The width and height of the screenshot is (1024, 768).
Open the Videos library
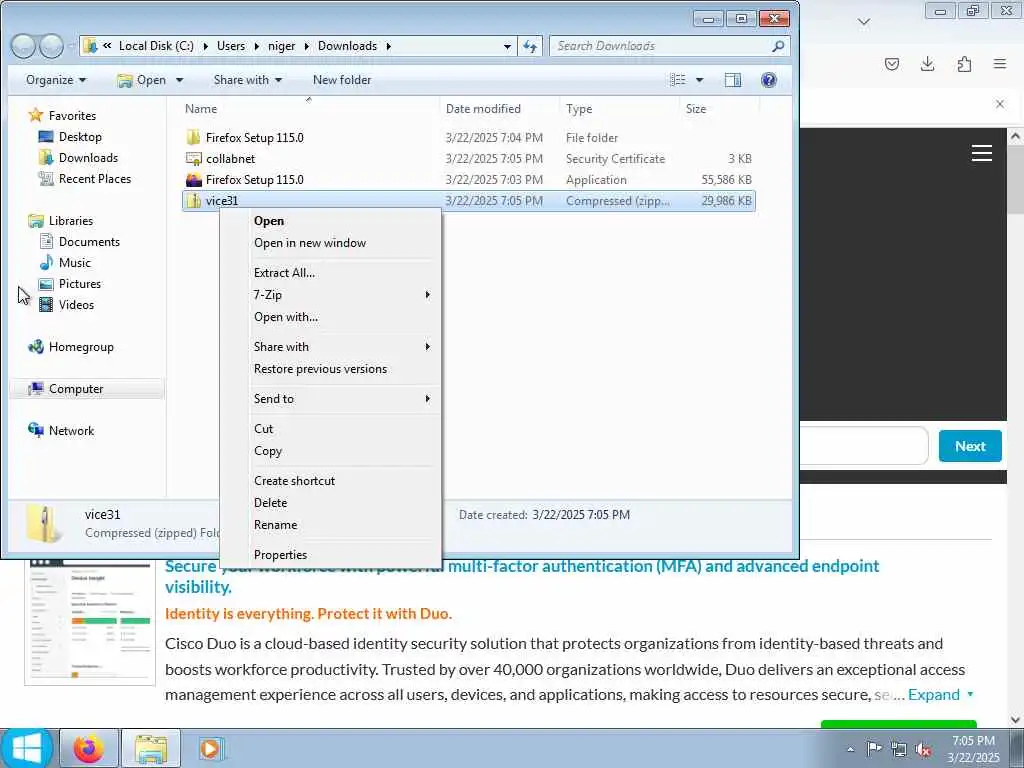click(76, 304)
